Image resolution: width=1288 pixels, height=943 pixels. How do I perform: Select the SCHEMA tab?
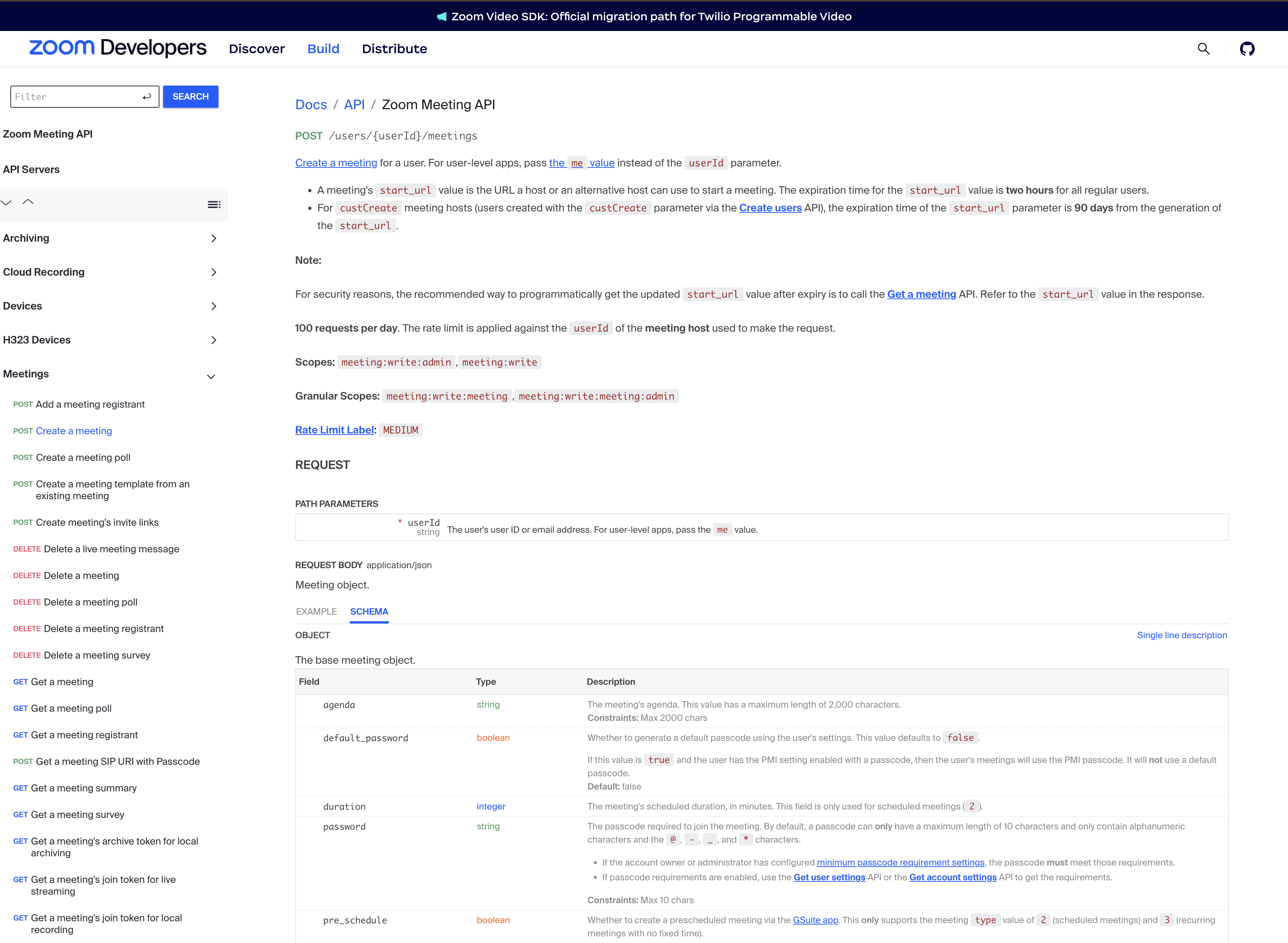369,611
